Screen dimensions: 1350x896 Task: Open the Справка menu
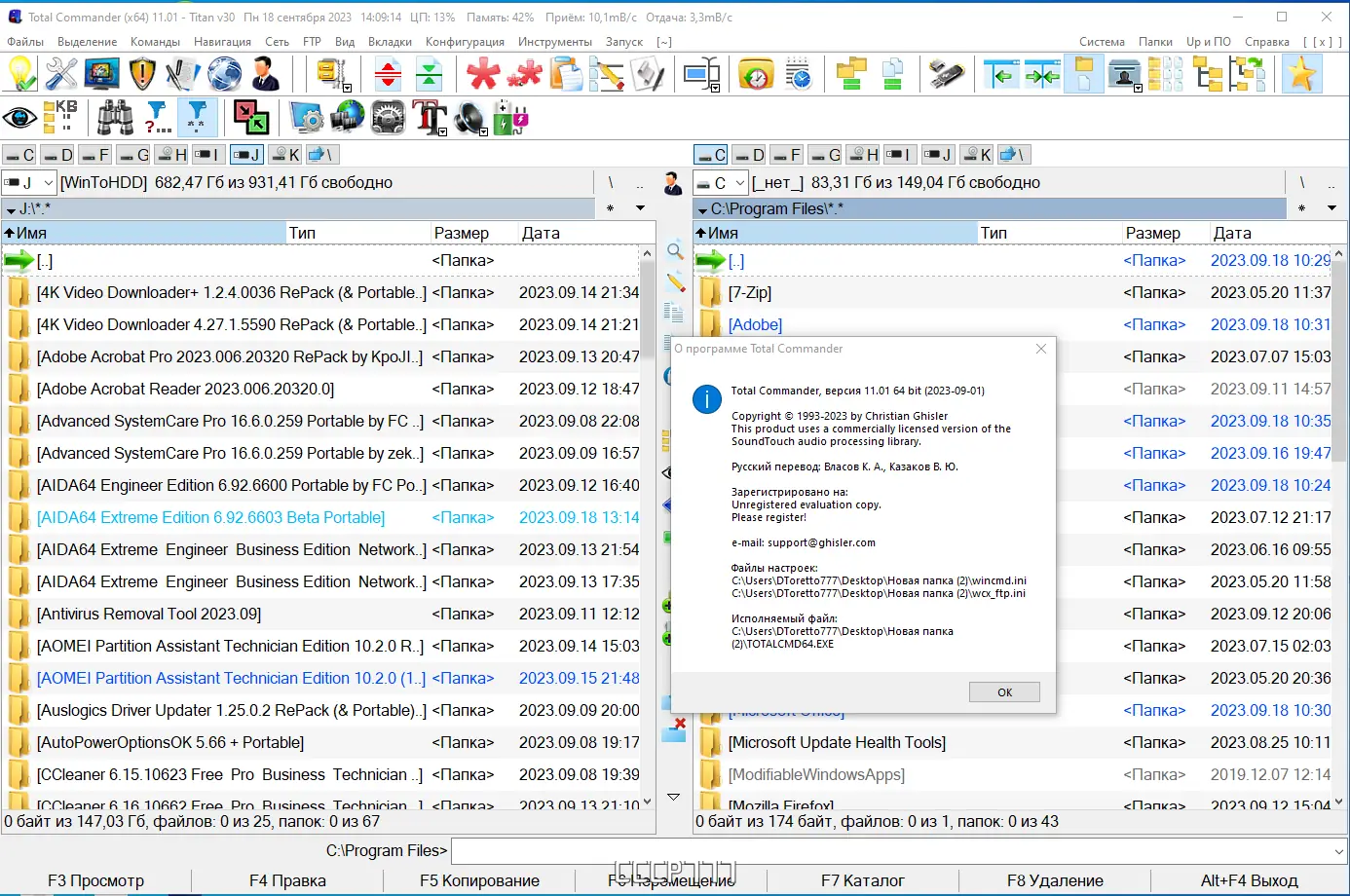1267,42
